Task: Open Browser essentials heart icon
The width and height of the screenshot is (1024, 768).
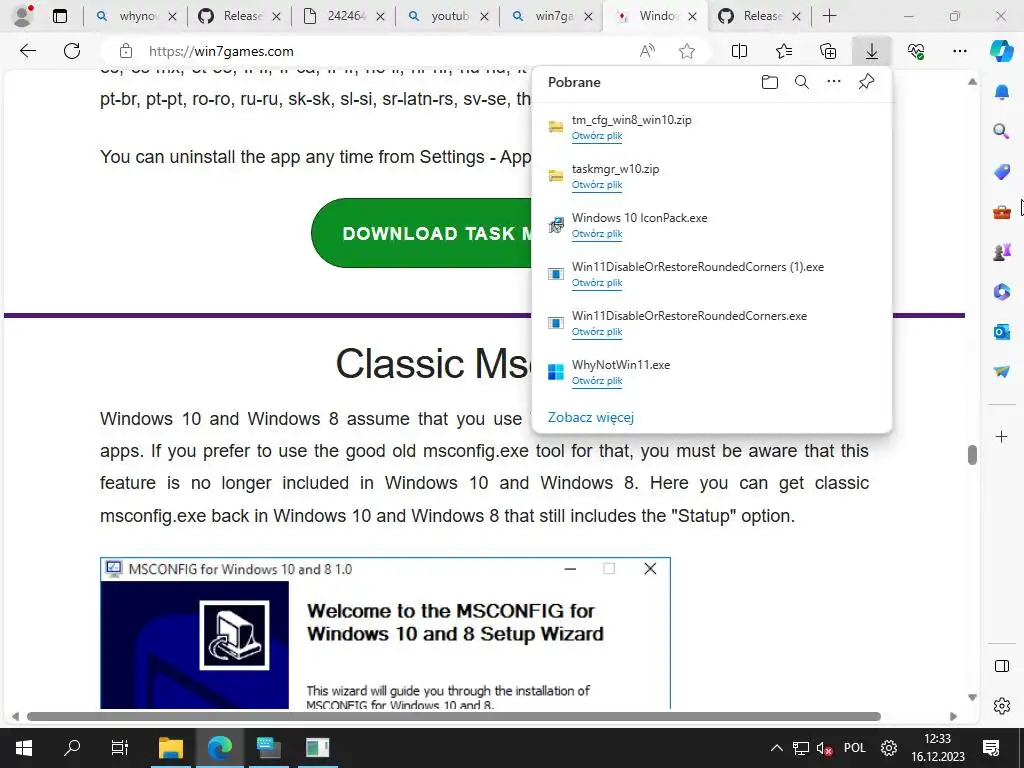Action: click(916, 51)
